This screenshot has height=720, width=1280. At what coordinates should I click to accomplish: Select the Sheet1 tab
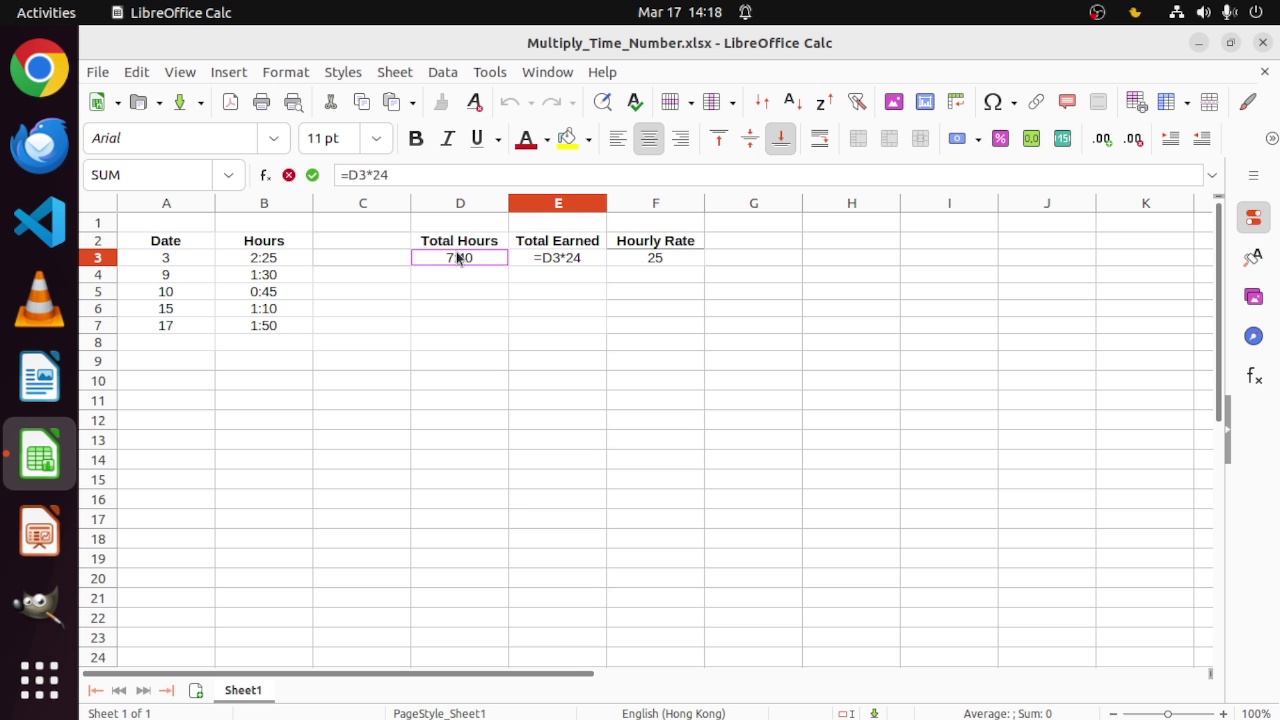[243, 690]
